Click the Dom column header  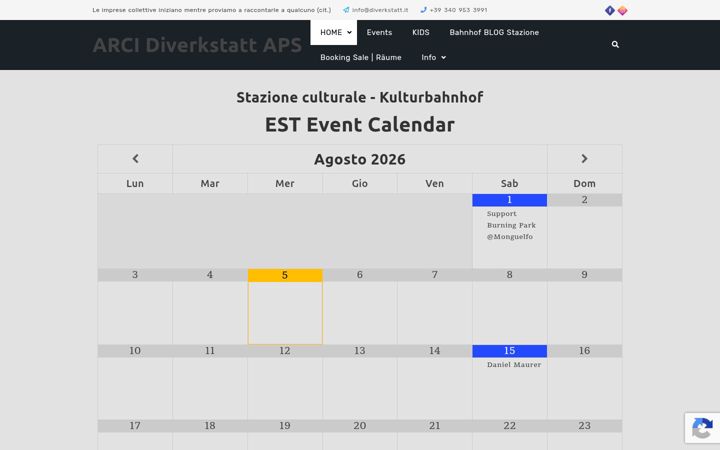click(x=584, y=184)
